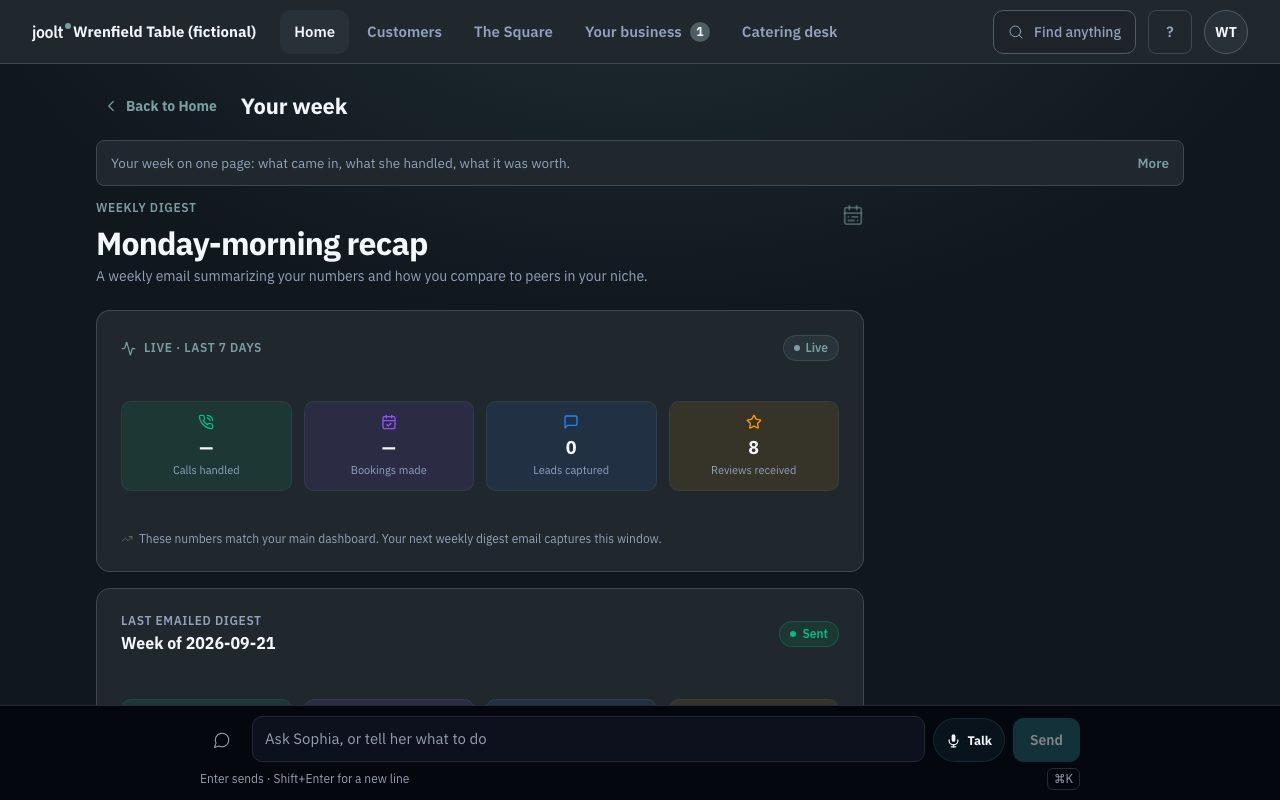Image resolution: width=1280 pixels, height=800 pixels.
Task: Click the joolt logo
Action: pos(51,32)
